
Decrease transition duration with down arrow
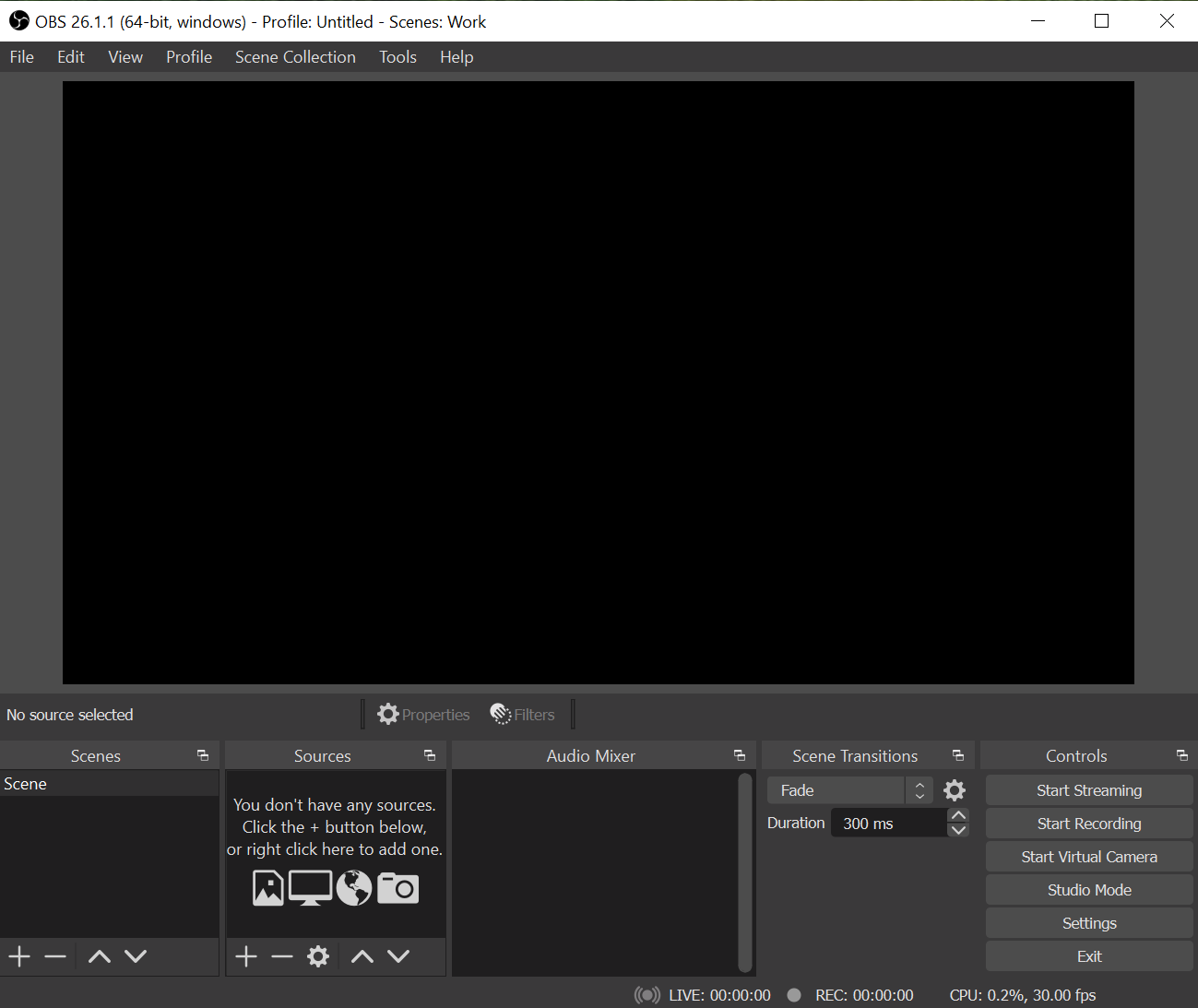pyautogui.click(x=958, y=830)
